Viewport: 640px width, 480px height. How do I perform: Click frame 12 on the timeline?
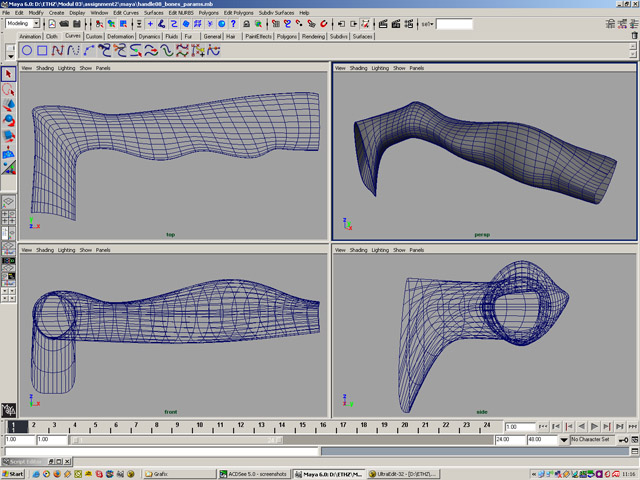click(240, 427)
